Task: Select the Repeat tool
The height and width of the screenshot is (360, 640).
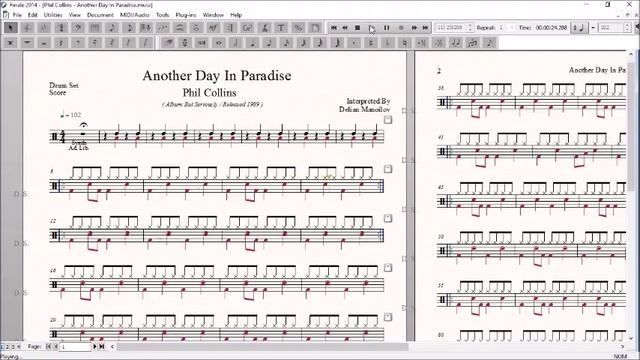Action: pyautogui.click(x=230, y=28)
